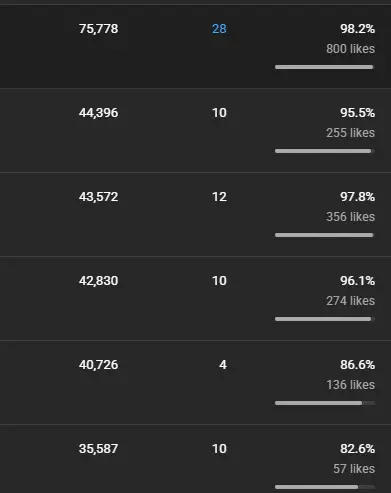This screenshot has height=493, width=391.
Task: Open the blue 28 comments link
Action: click(x=219, y=29)
